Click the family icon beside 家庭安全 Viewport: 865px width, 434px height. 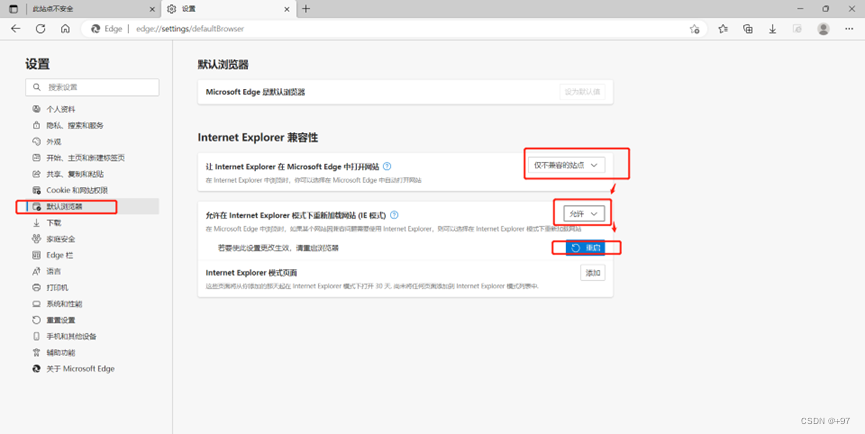(36, 239)
